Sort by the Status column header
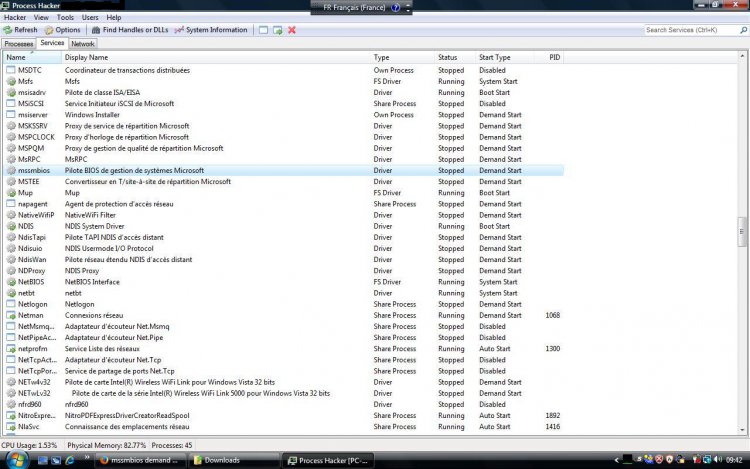Image resolution: width=750 pixels, height=469 pixels. tap(455, 57)
